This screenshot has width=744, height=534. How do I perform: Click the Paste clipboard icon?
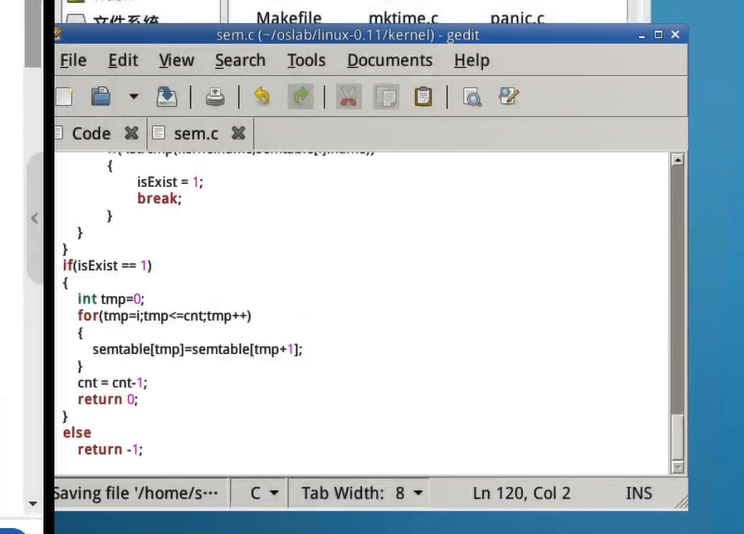423,97
